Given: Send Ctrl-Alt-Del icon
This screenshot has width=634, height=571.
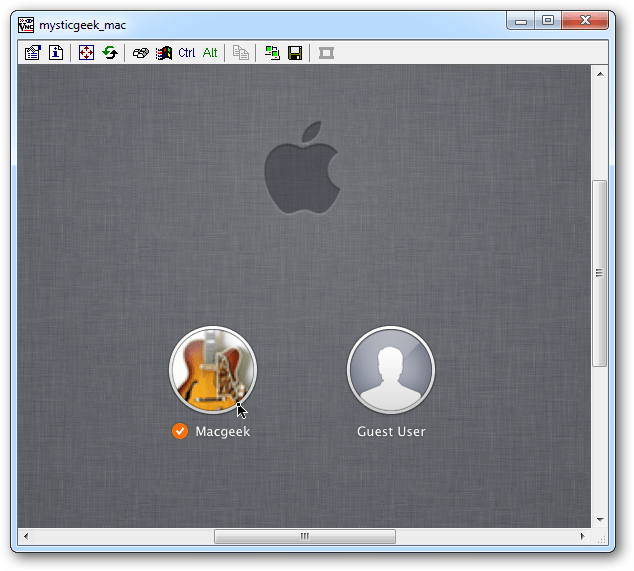Looking at the screenshot, I should coord(141,53).
